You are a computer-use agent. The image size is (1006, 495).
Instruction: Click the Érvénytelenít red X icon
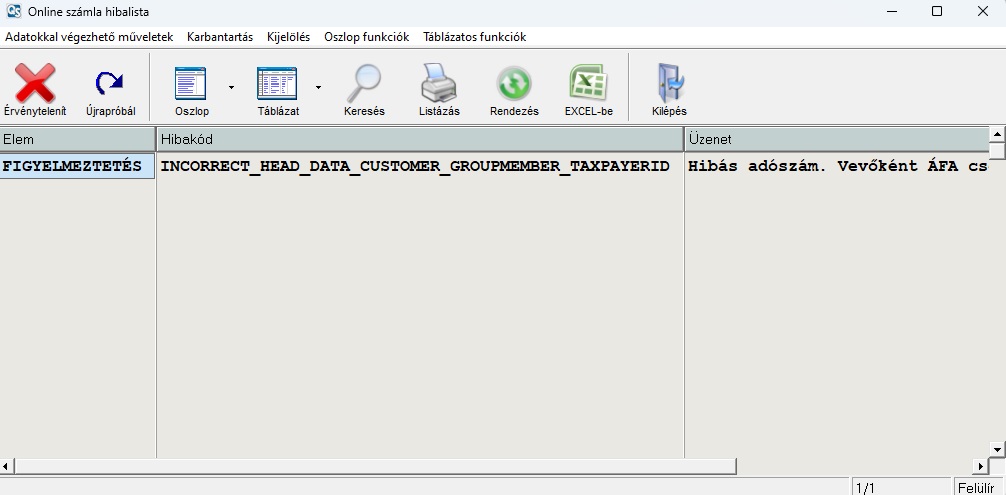pyautogui.click(x=35, y=84)
